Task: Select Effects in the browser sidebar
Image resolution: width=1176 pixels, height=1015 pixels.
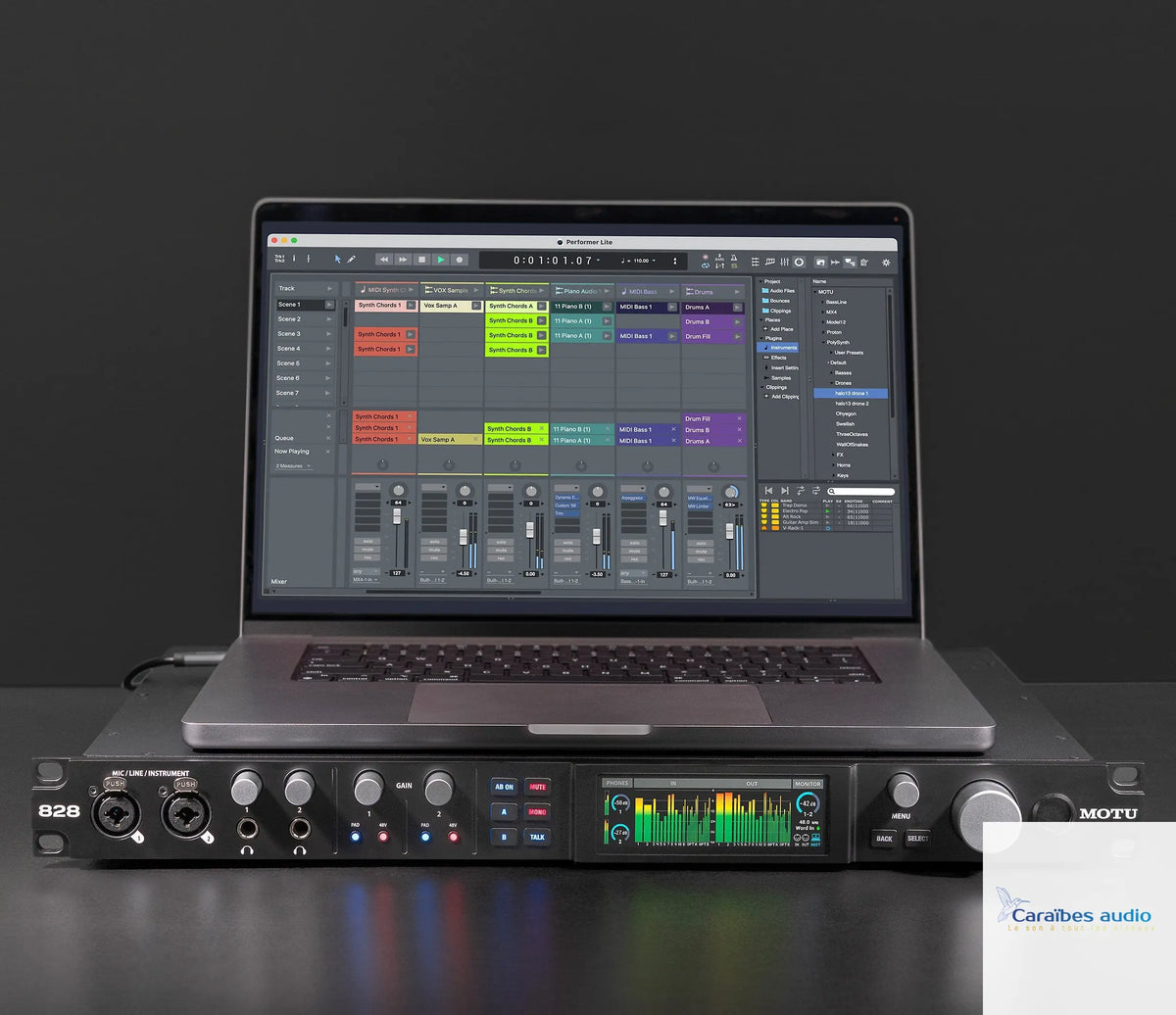Action: pyautogui.click(x=778, y=358)
